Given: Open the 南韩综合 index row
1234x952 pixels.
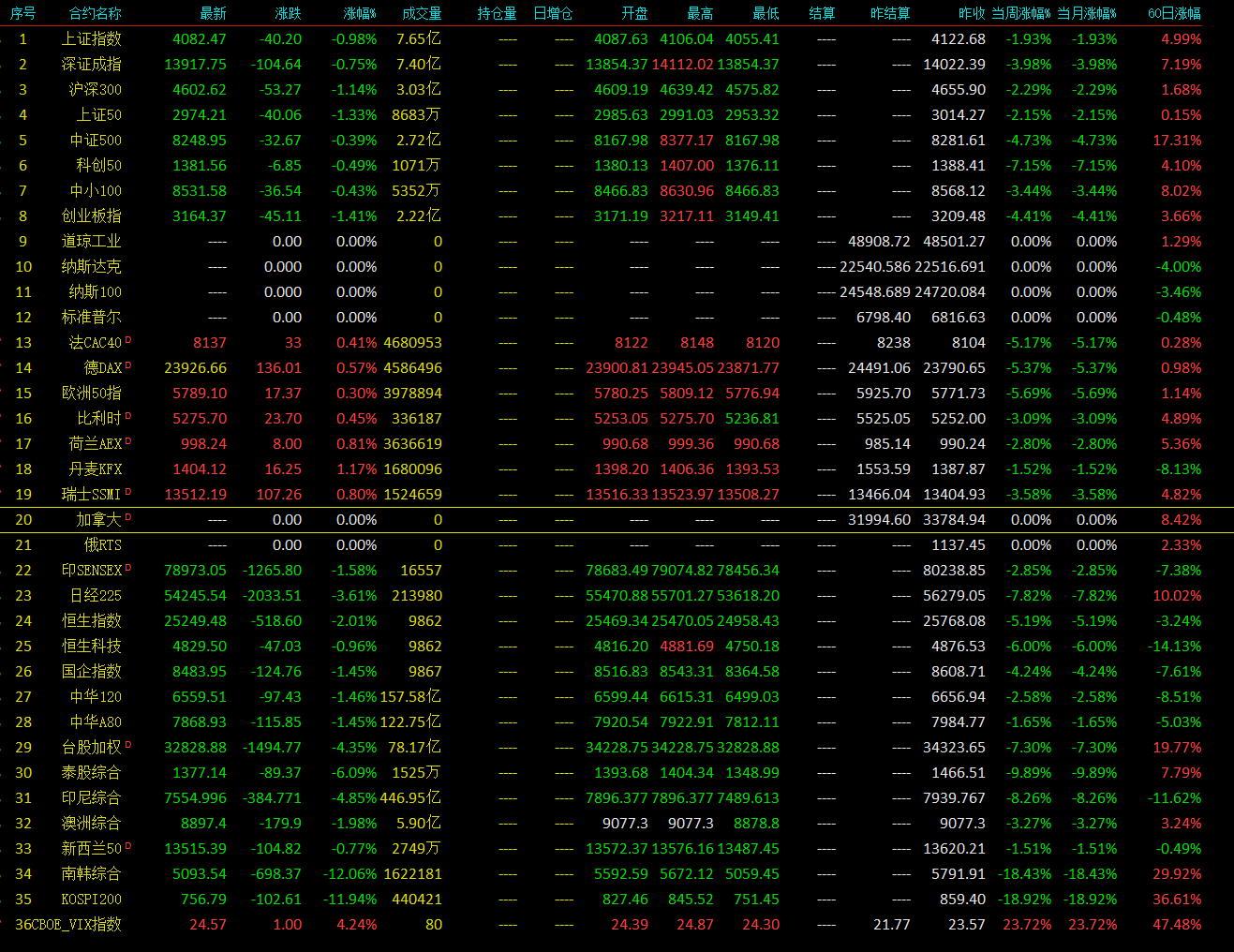Looking at the screenshot, I should click(617, 874).
